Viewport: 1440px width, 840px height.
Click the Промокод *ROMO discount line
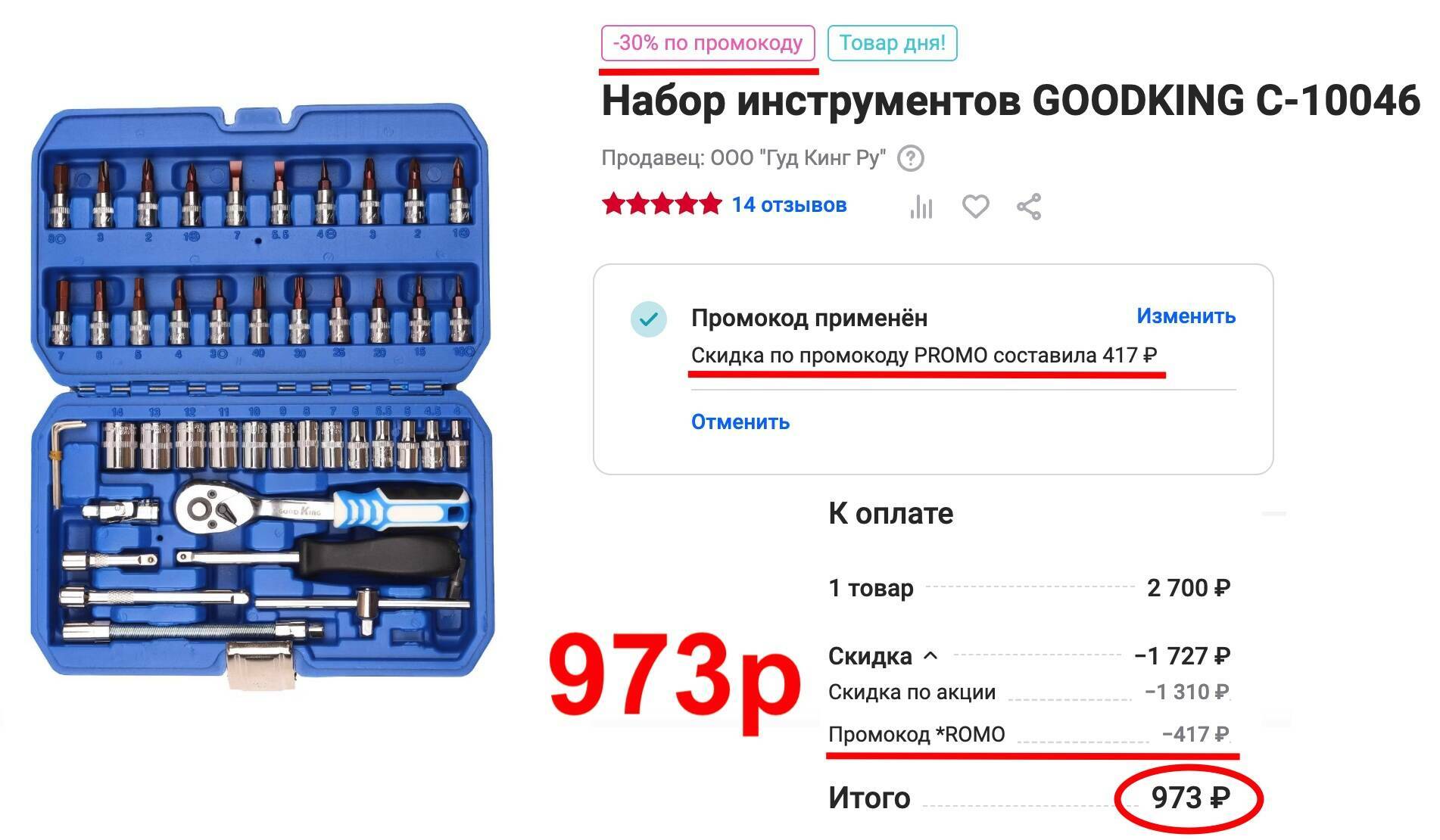(x=1029, y=734)
